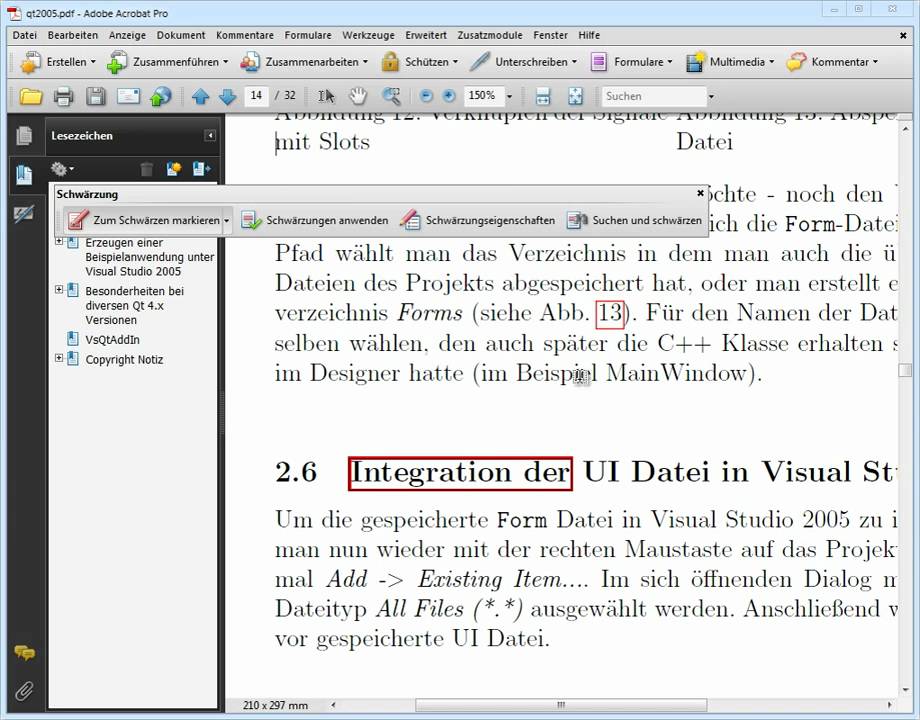The width and height of the screenshot is (920, 720).
Task: Expand Copyright Notiz bookmark
Action: [59, 357]
